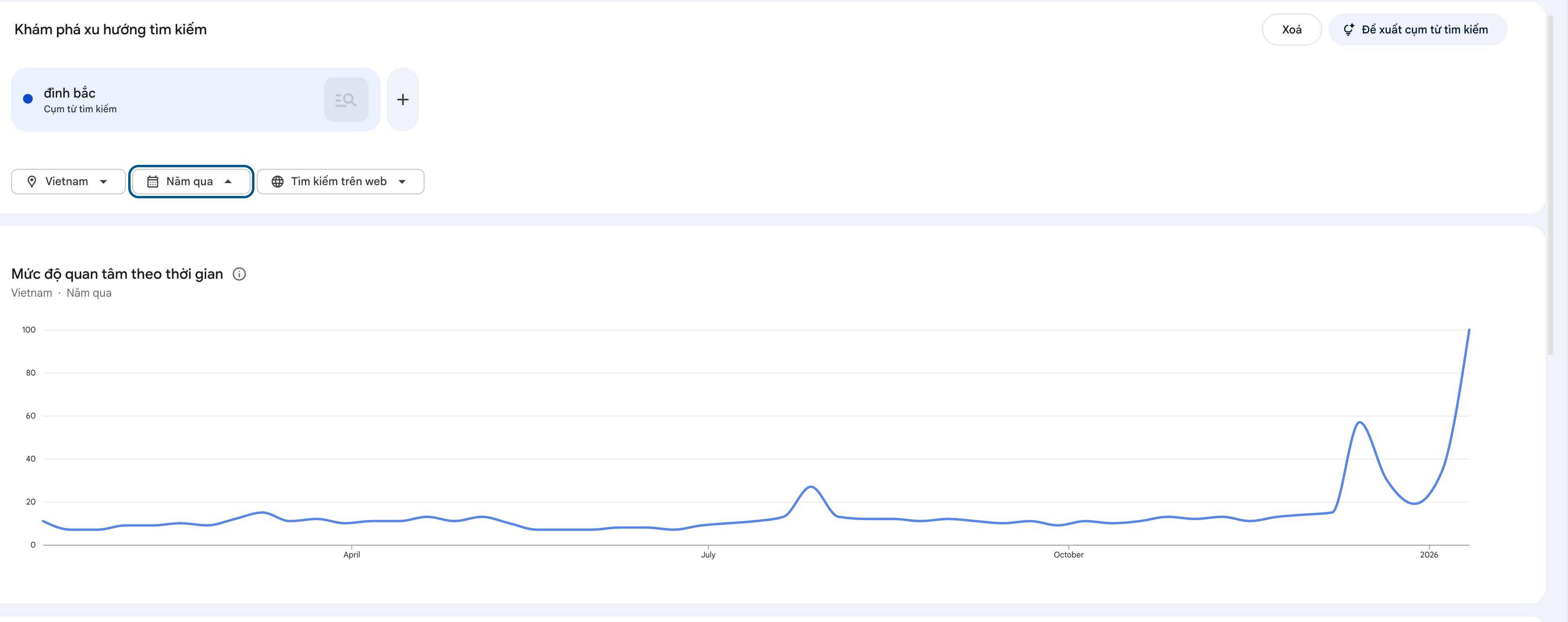Screen dimensions: 1568x622
Task: Click the vertical scrollbar on the right edge
Action: point(1557,183)
